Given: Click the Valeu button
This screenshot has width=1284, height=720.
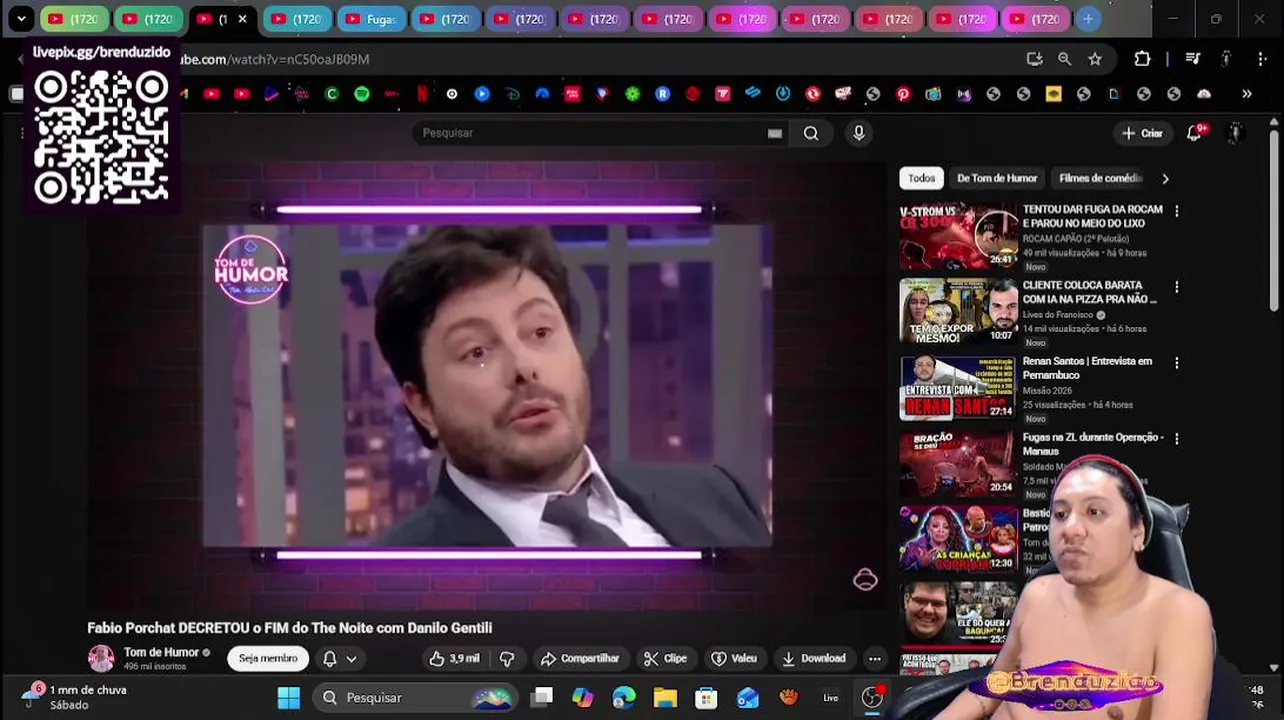Looking at the screenshot, I should (x=734, y=658).
